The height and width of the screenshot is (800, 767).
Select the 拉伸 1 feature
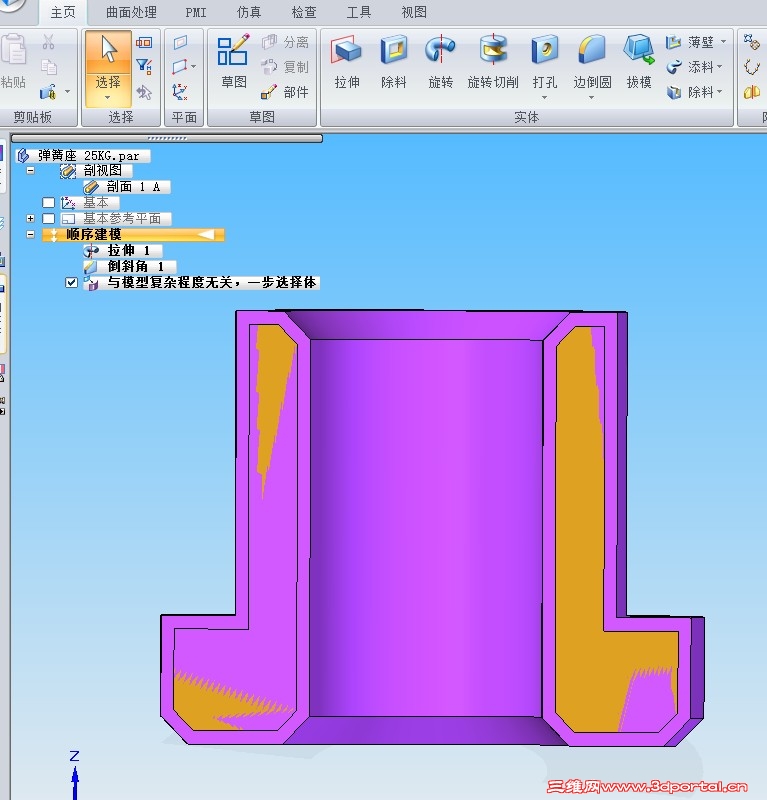click(123, 251)
